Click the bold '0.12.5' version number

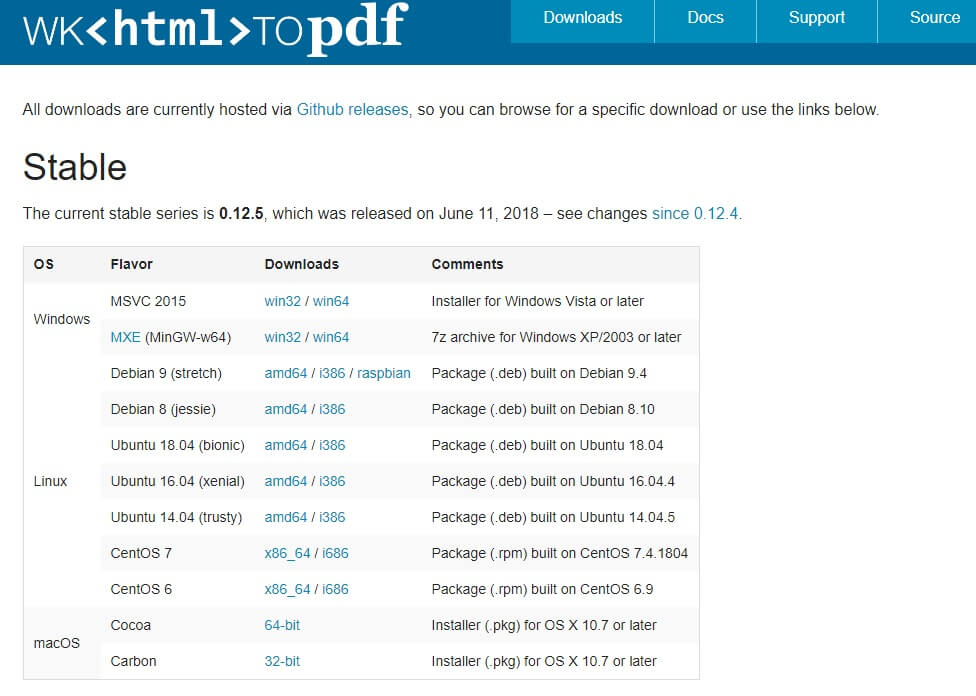click(241, 214)
